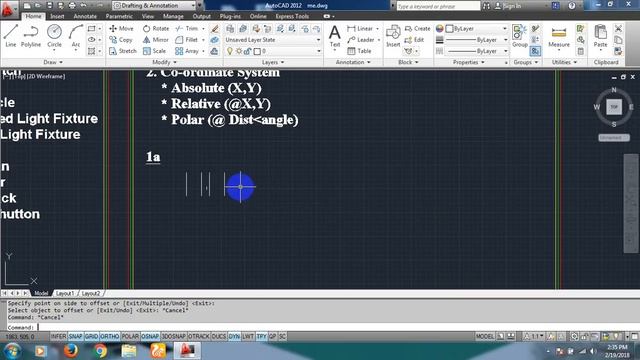Click the Stretch tool
This screenshot has width=640, height=360.
(123, 51)
